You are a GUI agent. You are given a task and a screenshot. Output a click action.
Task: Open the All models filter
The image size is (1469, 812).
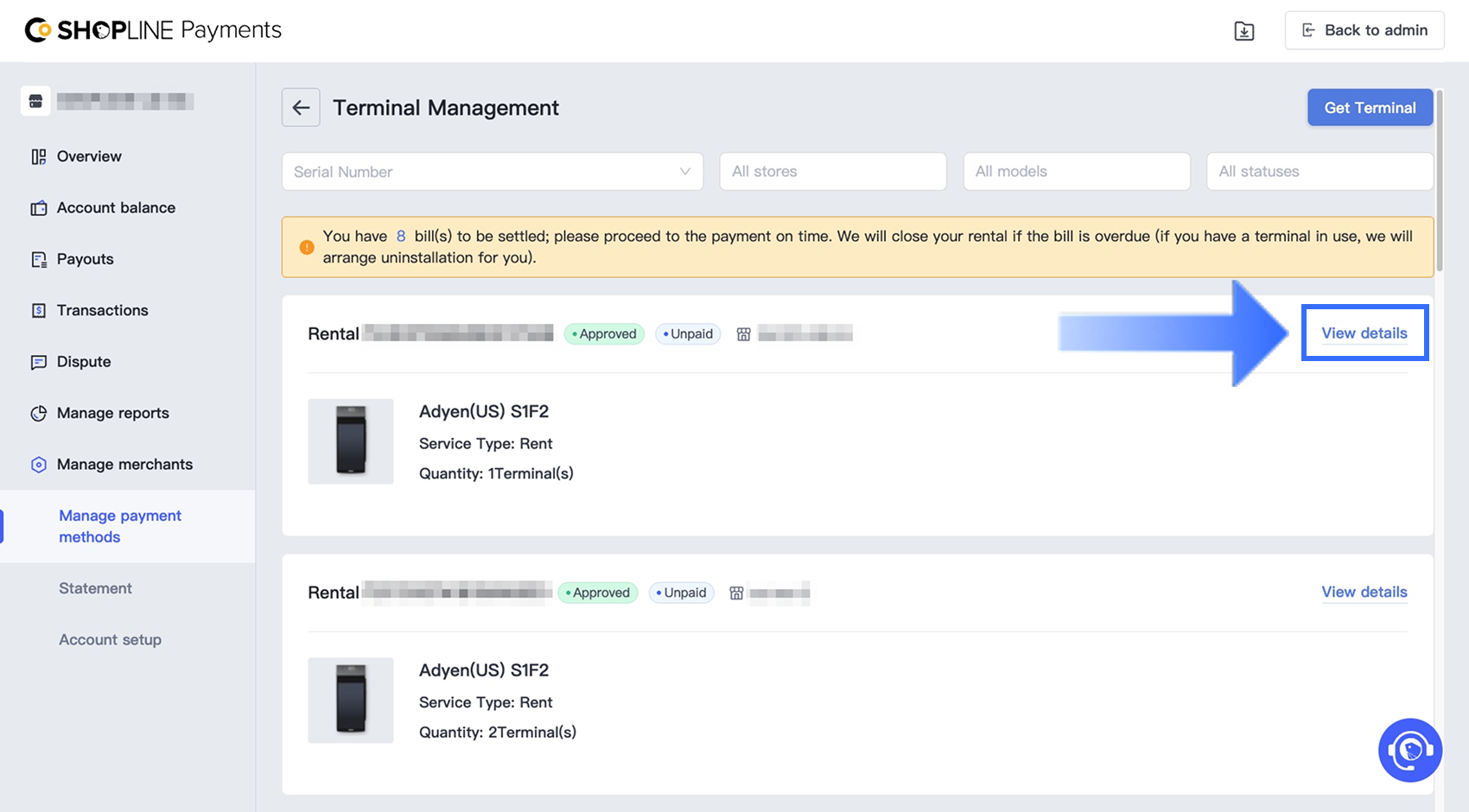click(x=1076, y=172)
